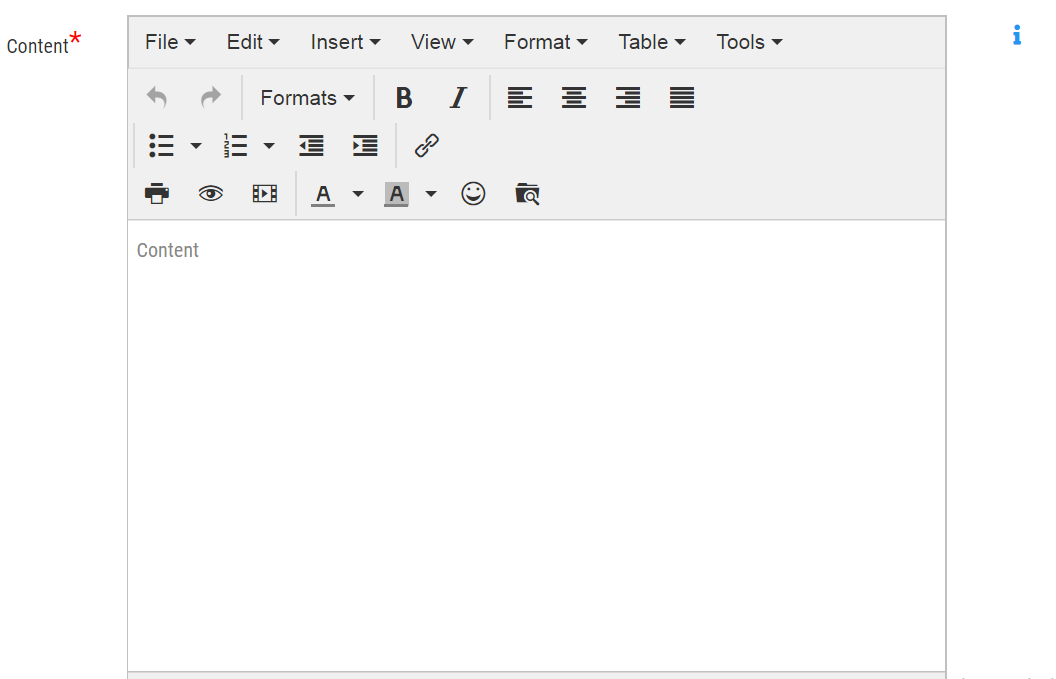1056x679 pixels.
Task: Open the File menu
Action: 170,42
